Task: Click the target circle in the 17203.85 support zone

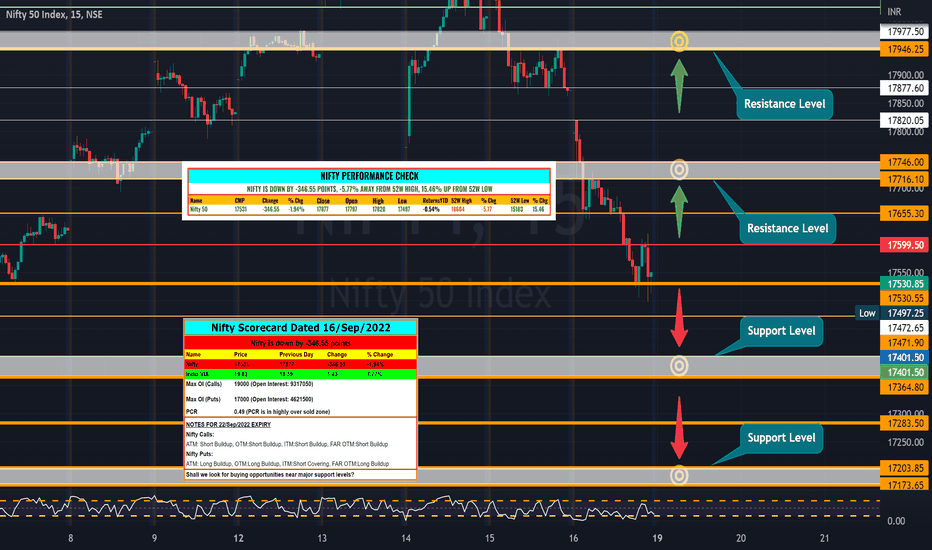Action: pos(679,475)
